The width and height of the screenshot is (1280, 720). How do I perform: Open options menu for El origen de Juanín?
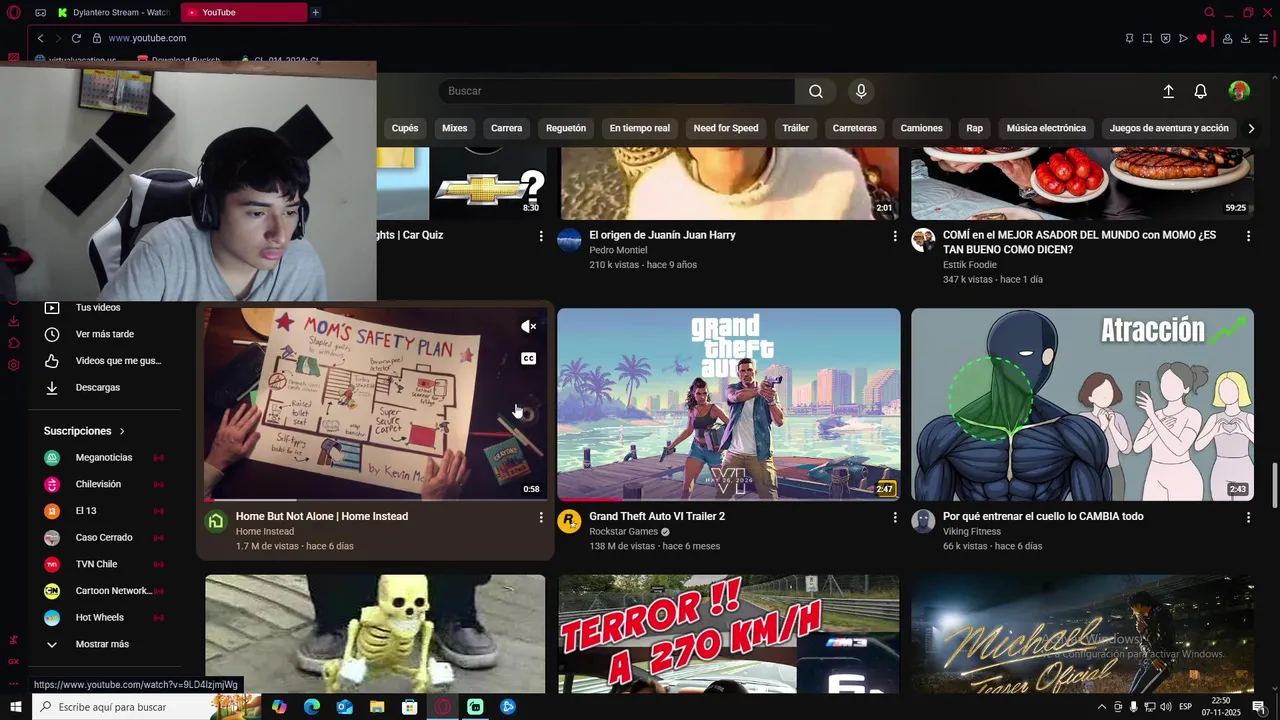click(895, 236)
